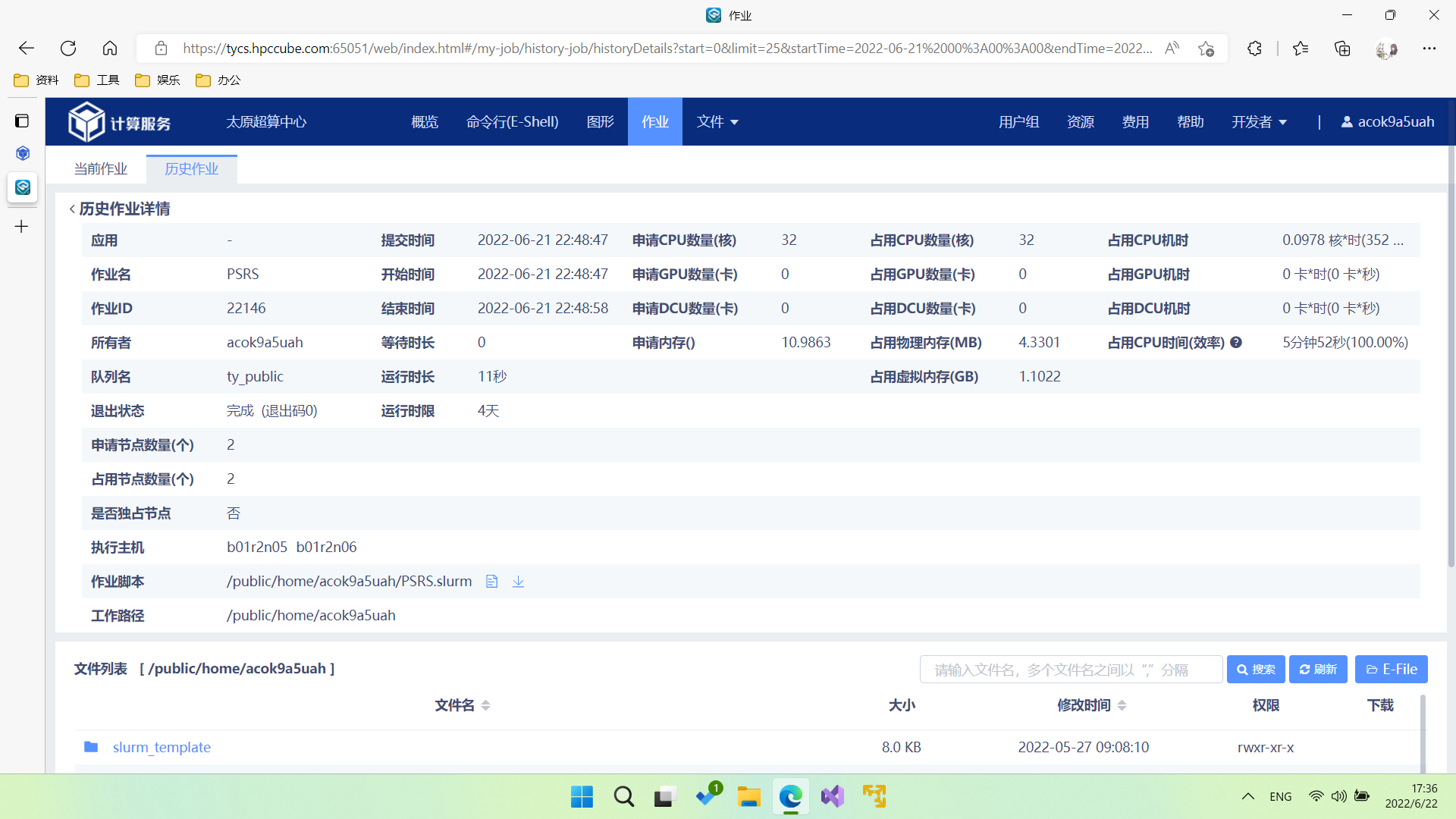Go back via 历史作业详情 chevron

[x=72, y=209]
